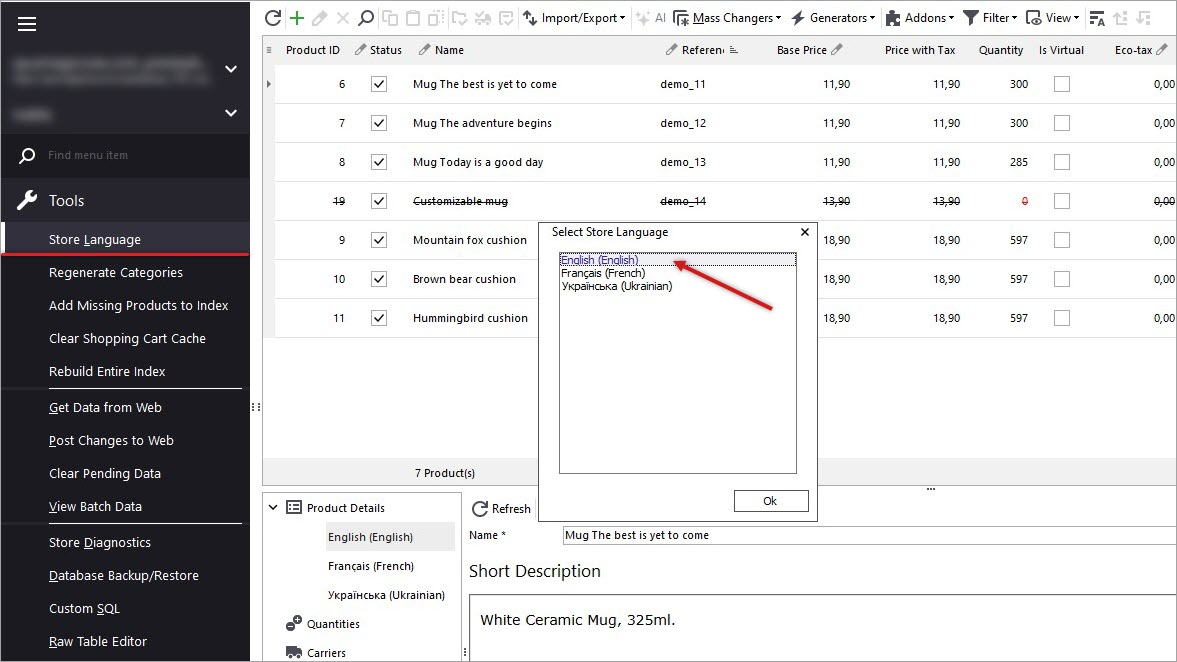Click the clone product icon next to paste
This screenshot has width=1177, height=662.
click(x=436, y=18)
